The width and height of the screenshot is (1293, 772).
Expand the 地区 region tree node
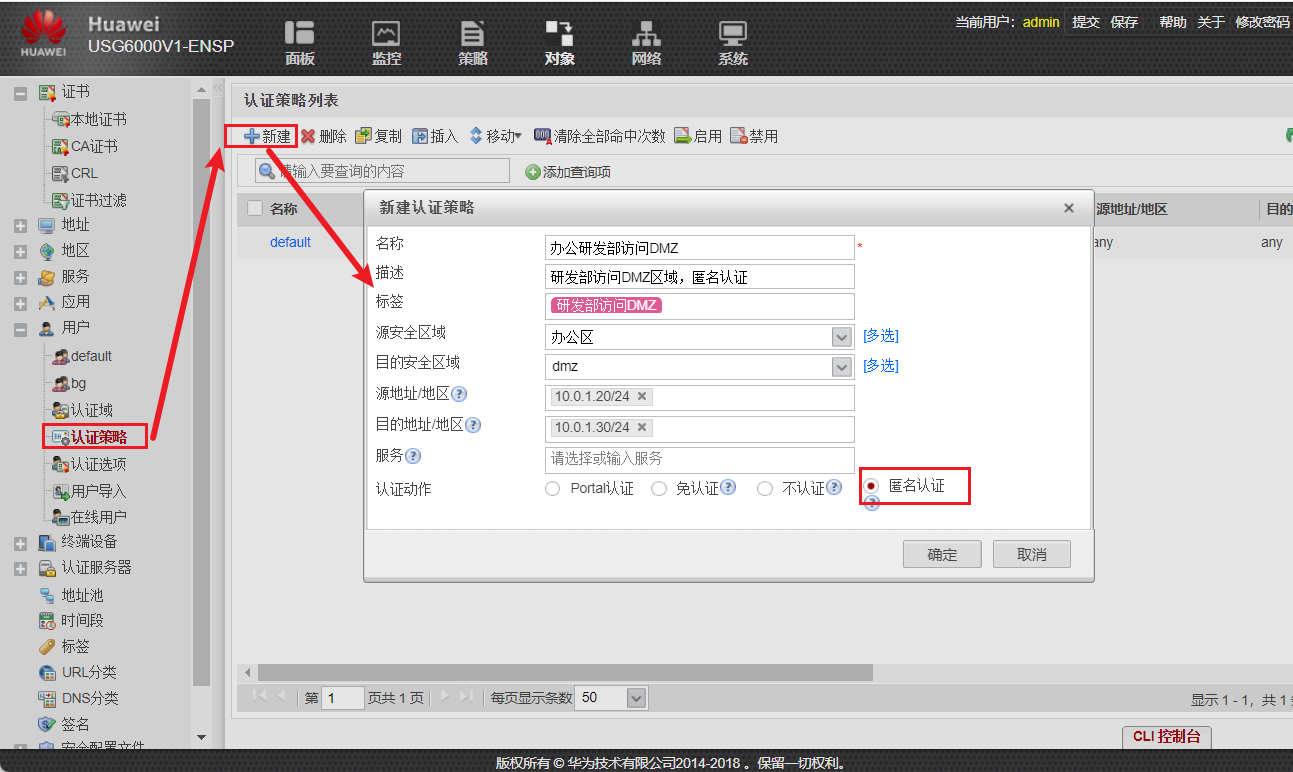[20, 252]
